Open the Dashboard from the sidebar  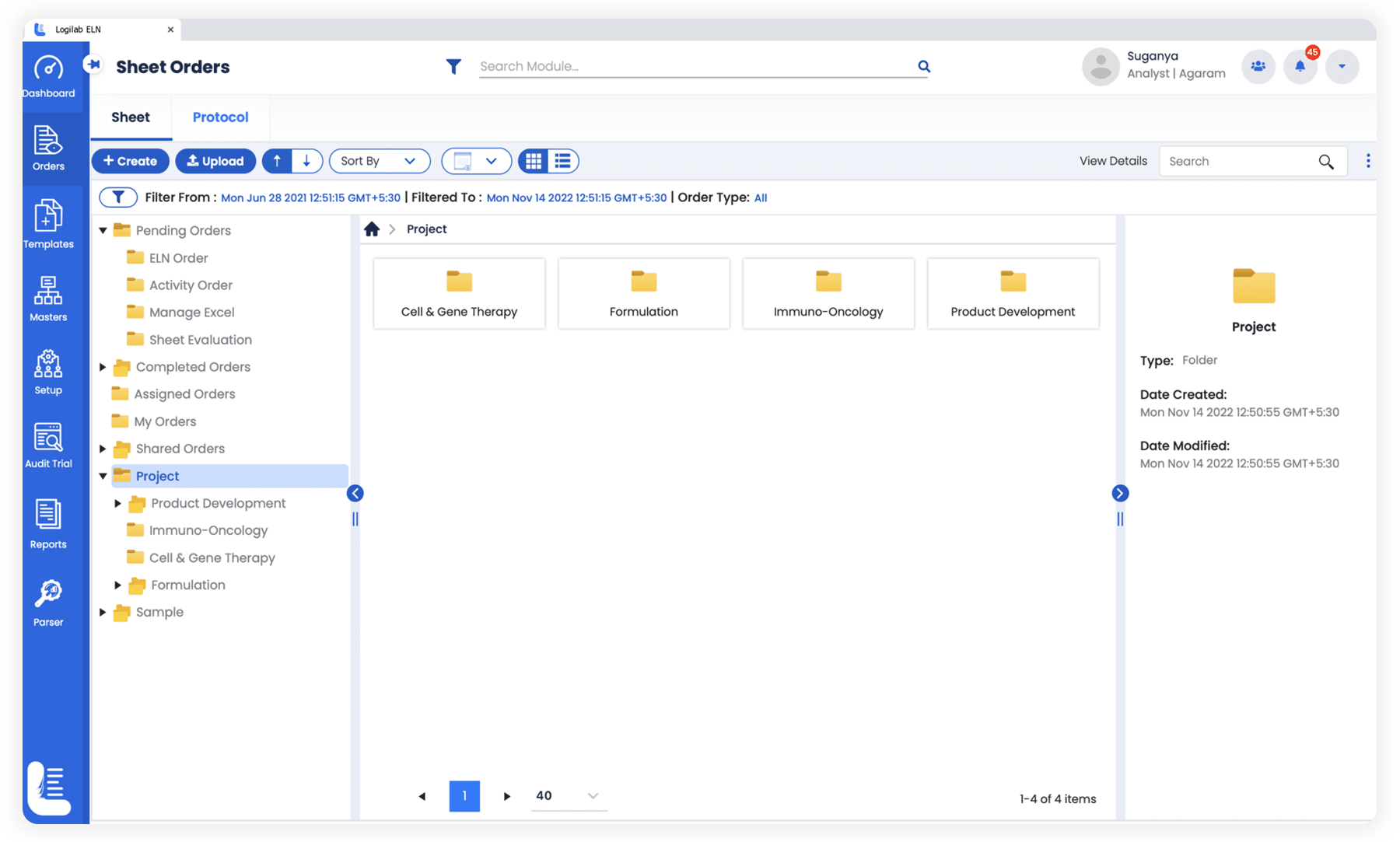(48, 77)
